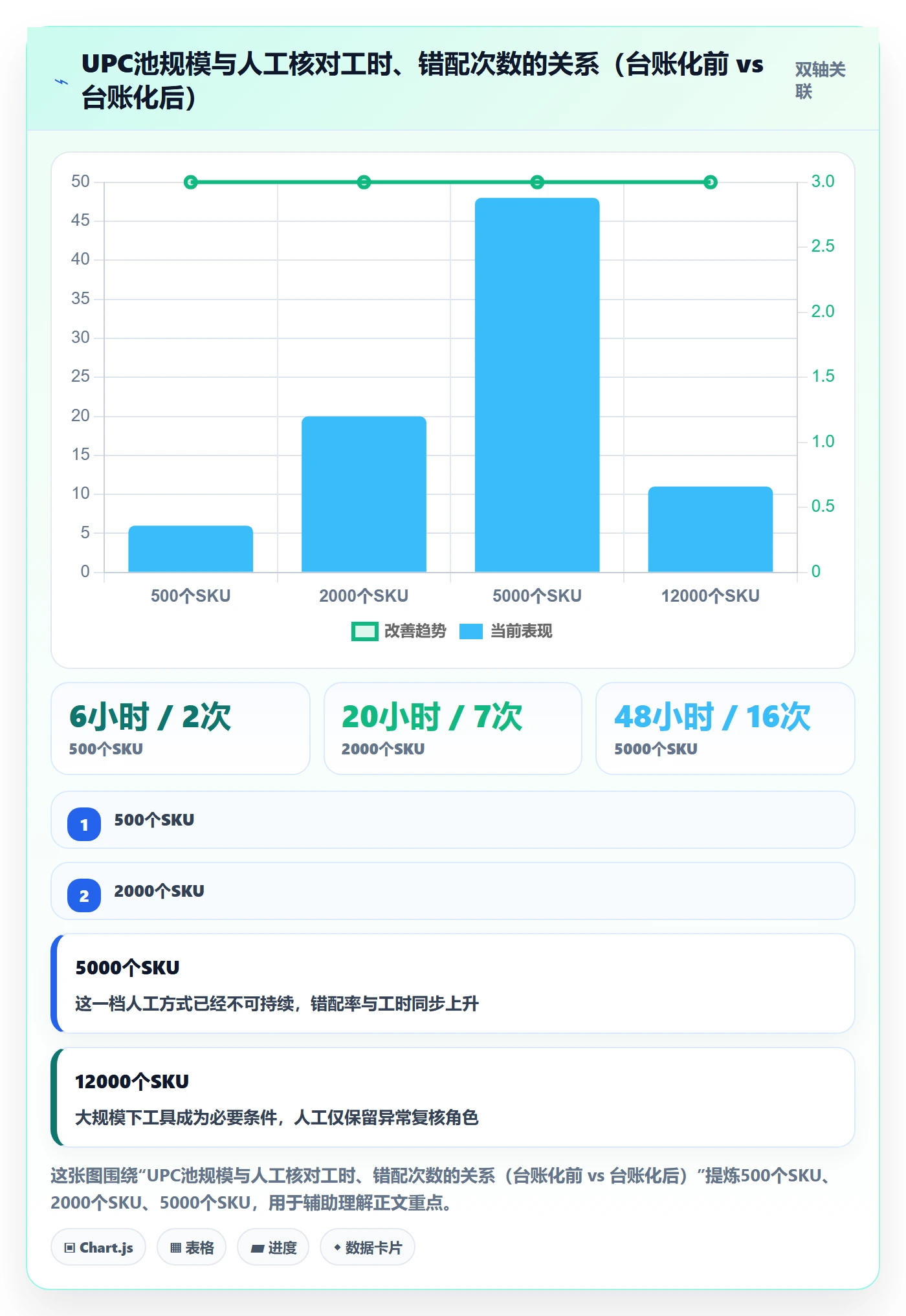
Task: Select the 500个SKU bar in the chart
Action: coord(191,549)
